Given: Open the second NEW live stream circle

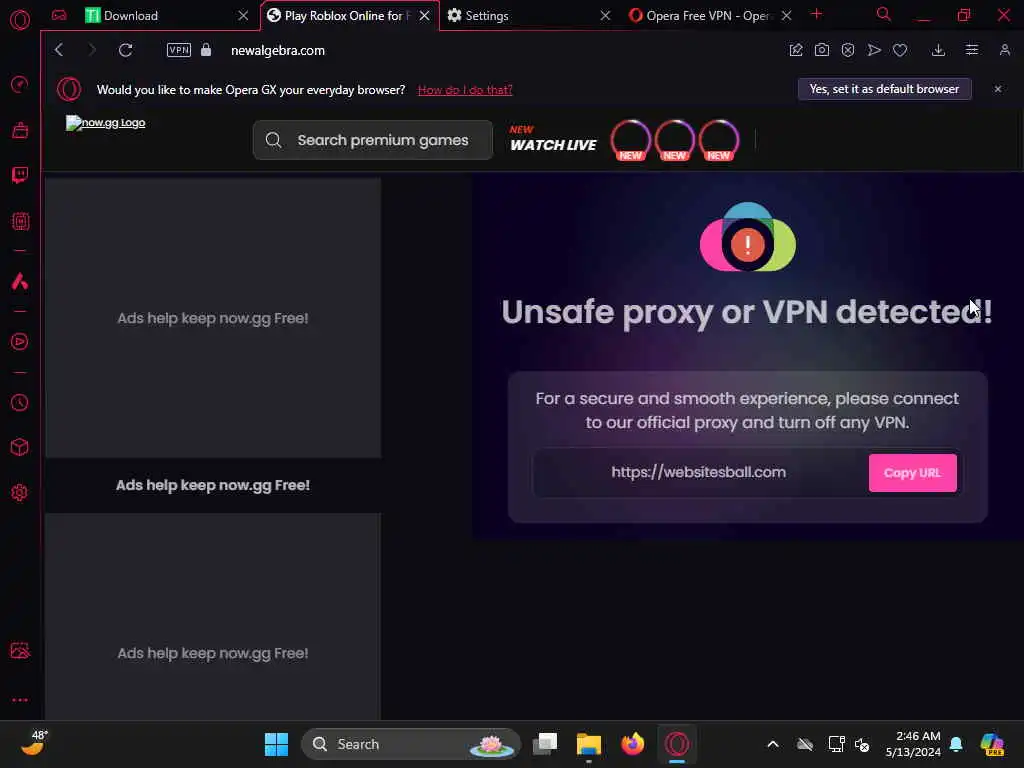Looking at the screenshot, I should click(x=675, y=140).
